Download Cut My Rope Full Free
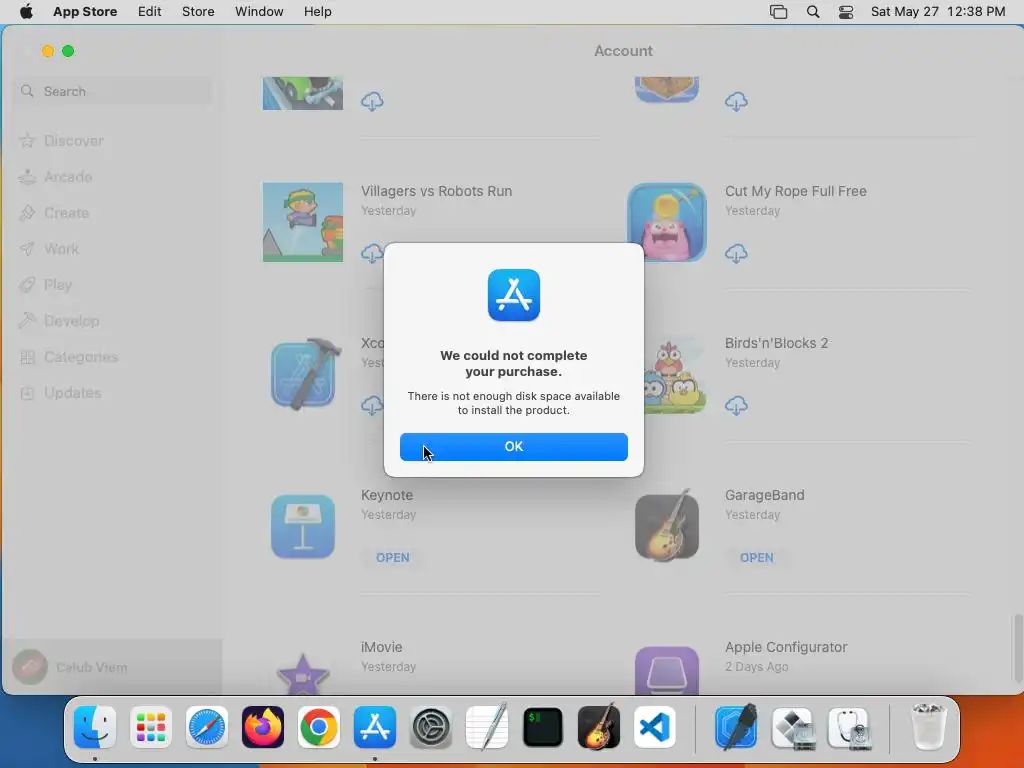 736,253
